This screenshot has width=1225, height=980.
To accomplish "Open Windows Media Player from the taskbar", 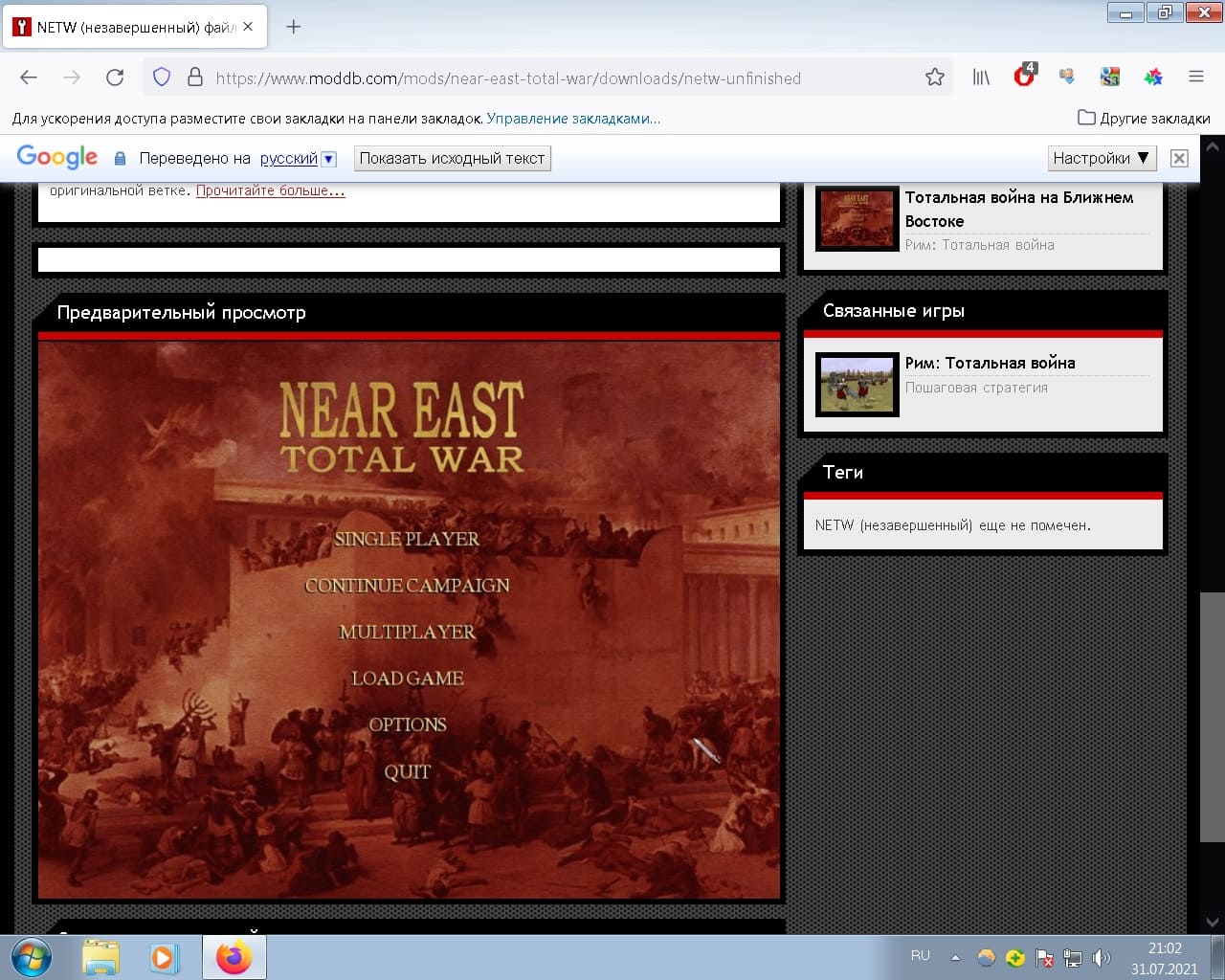I will 163,957.
